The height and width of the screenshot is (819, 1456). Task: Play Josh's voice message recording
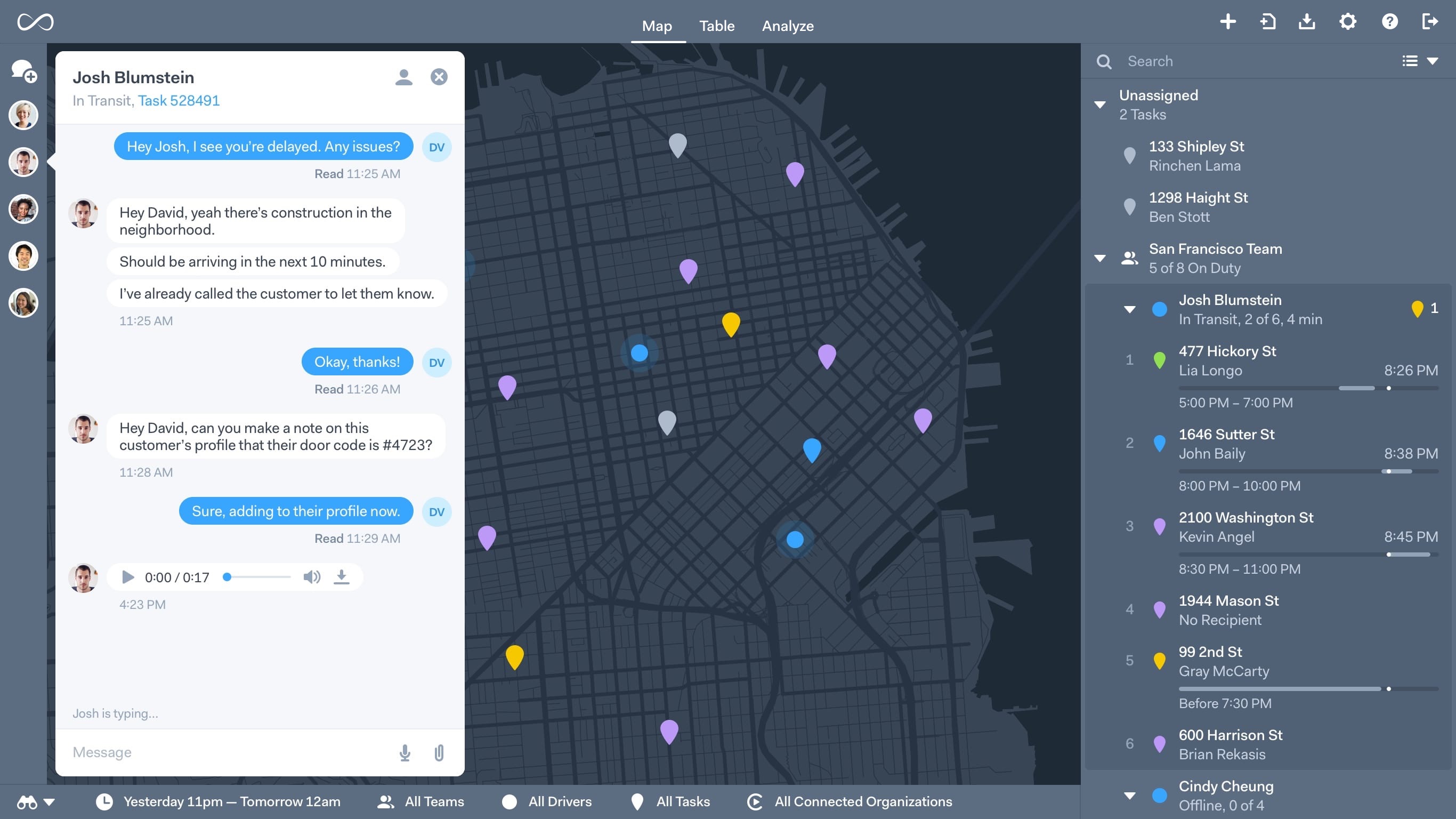(128, 577)
